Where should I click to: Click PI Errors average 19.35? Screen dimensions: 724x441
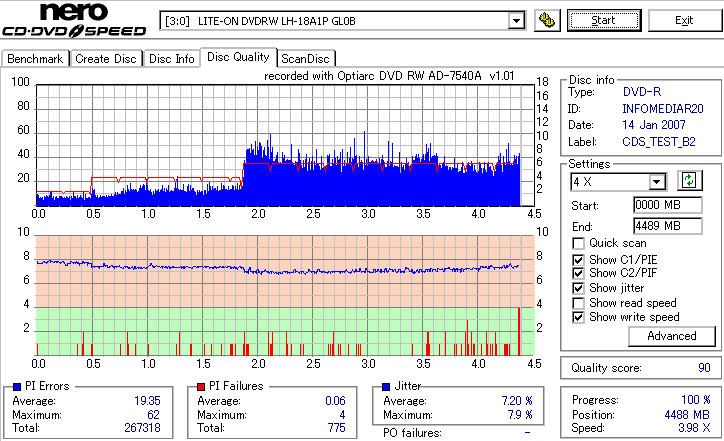click(147, 401)
